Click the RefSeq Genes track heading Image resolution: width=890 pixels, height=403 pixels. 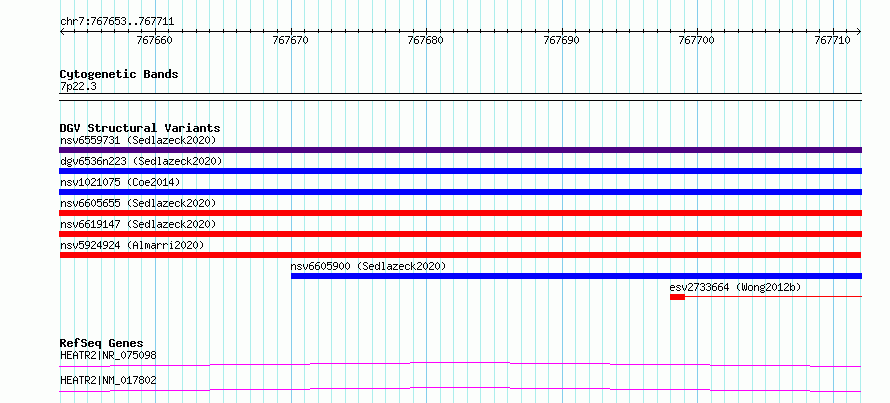click(x=101, y=343)
